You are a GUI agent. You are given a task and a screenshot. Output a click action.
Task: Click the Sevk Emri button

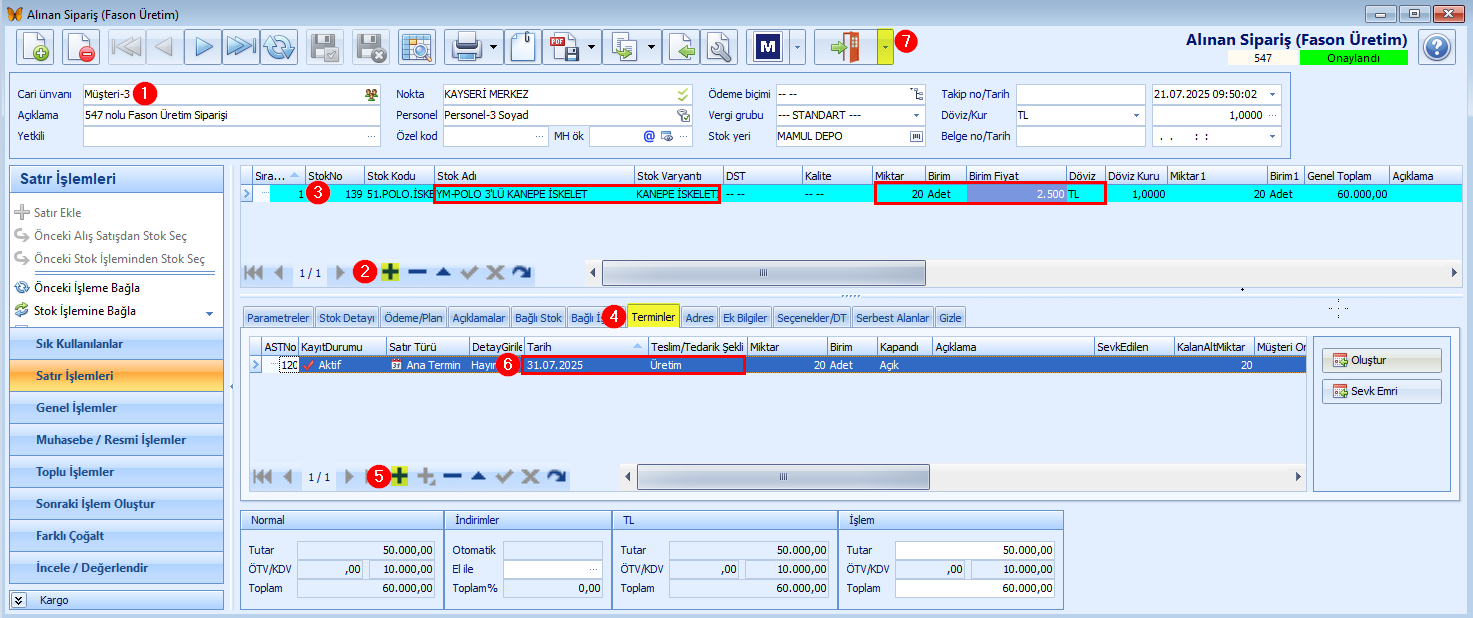point(1381,391)
